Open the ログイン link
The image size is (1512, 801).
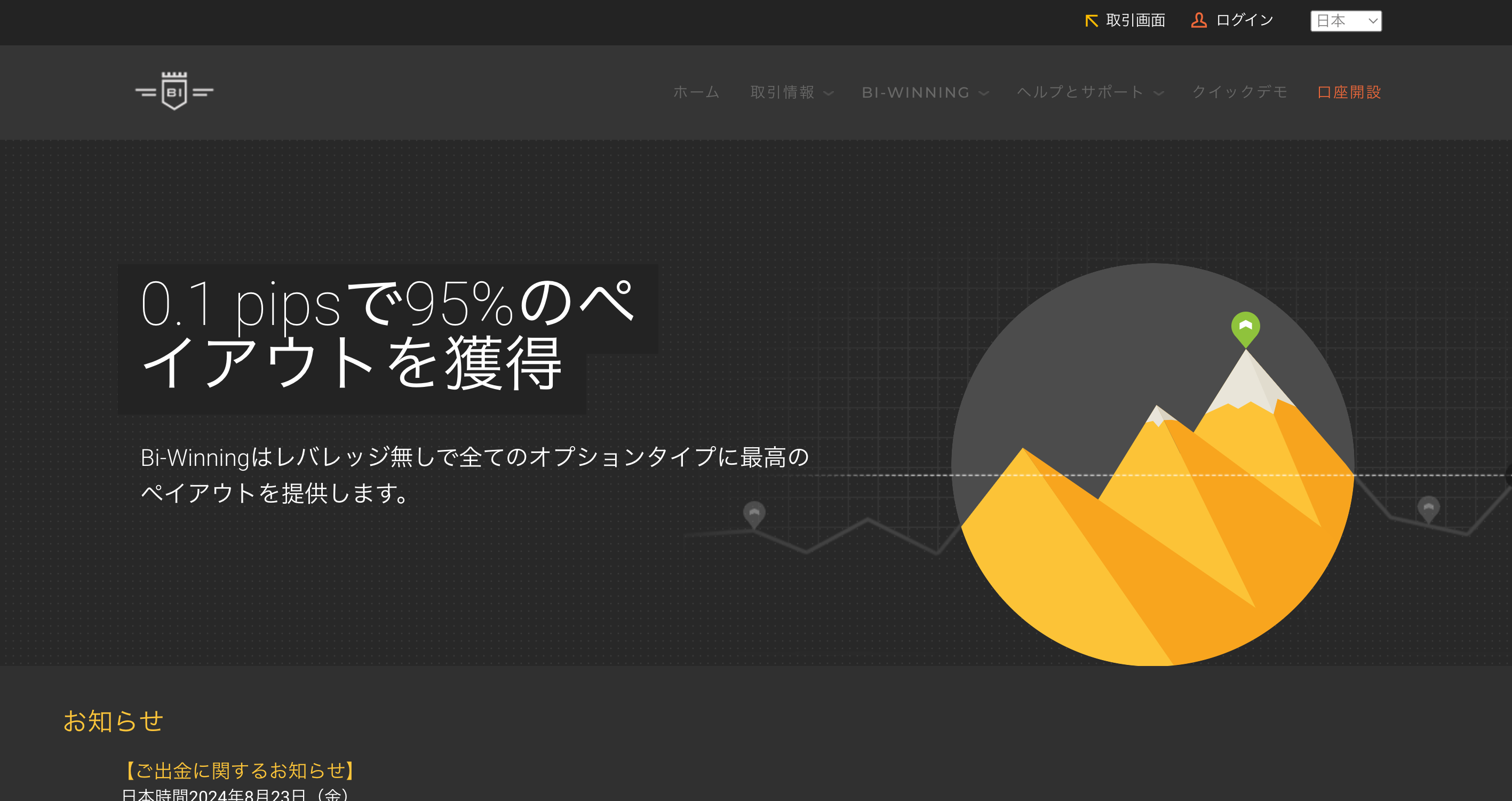click(x=1244, y=21)
